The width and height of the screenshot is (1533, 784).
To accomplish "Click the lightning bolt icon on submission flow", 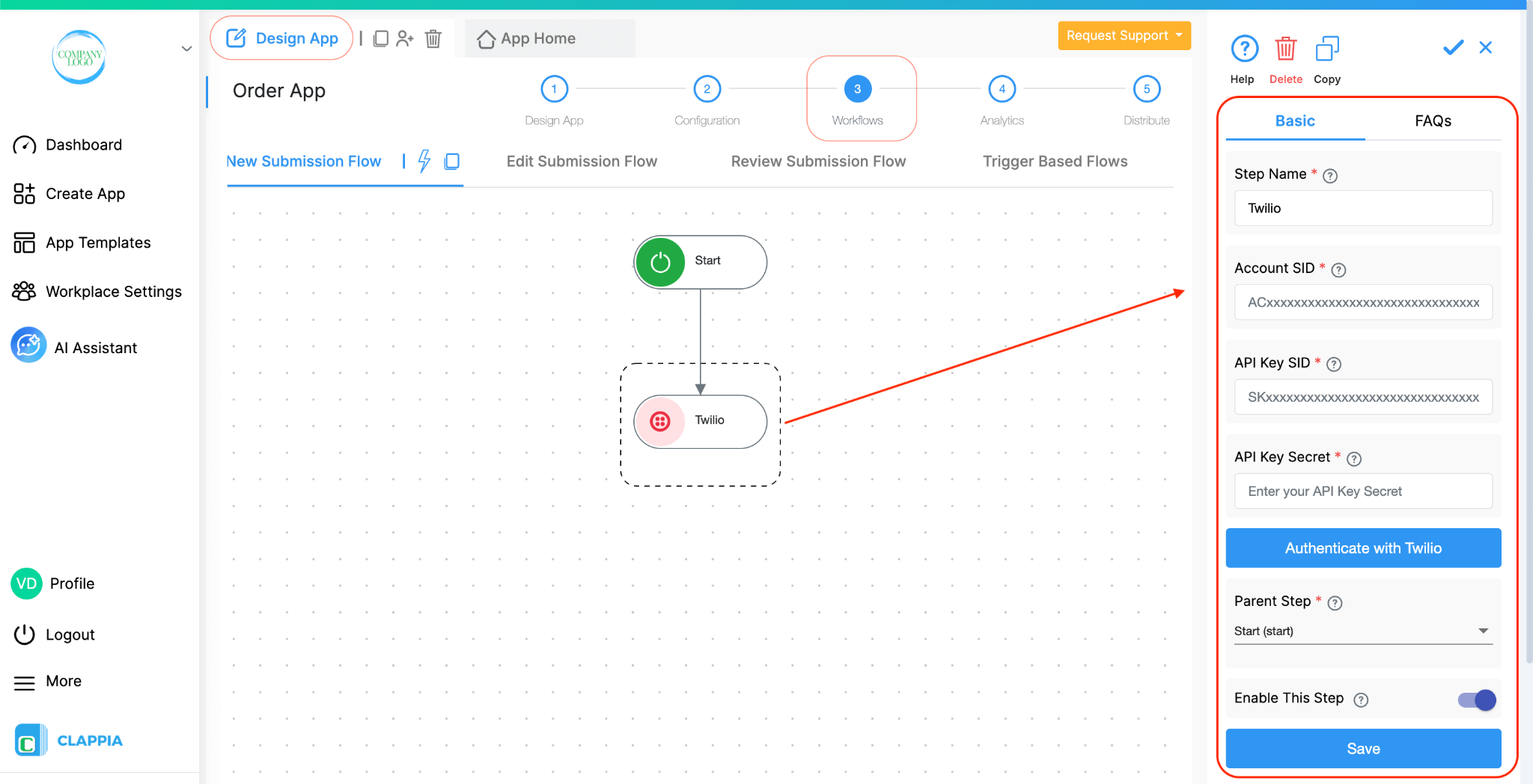I will (x=424, y=161).
